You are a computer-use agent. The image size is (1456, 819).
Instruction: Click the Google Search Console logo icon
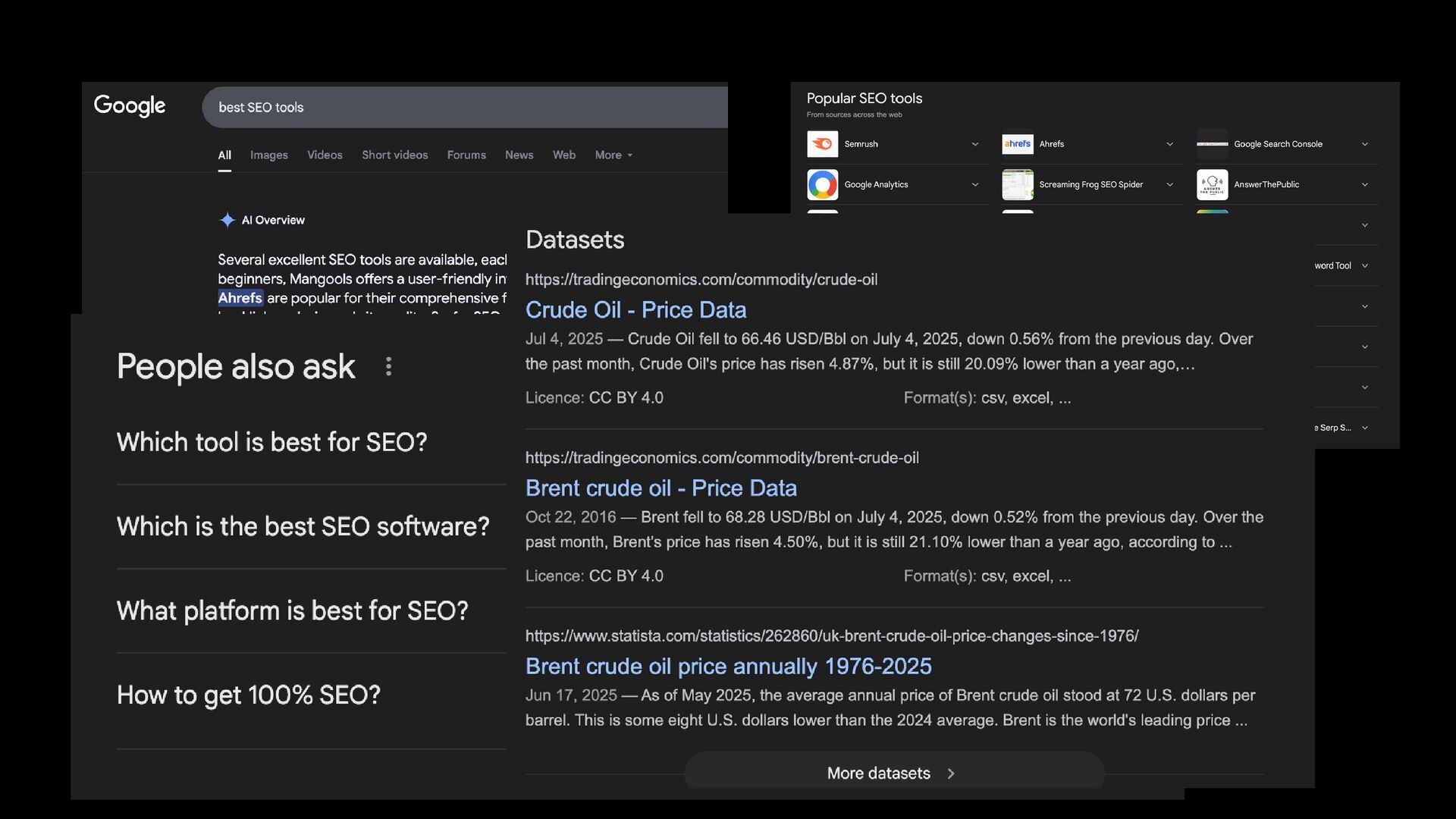(1212, 144)
